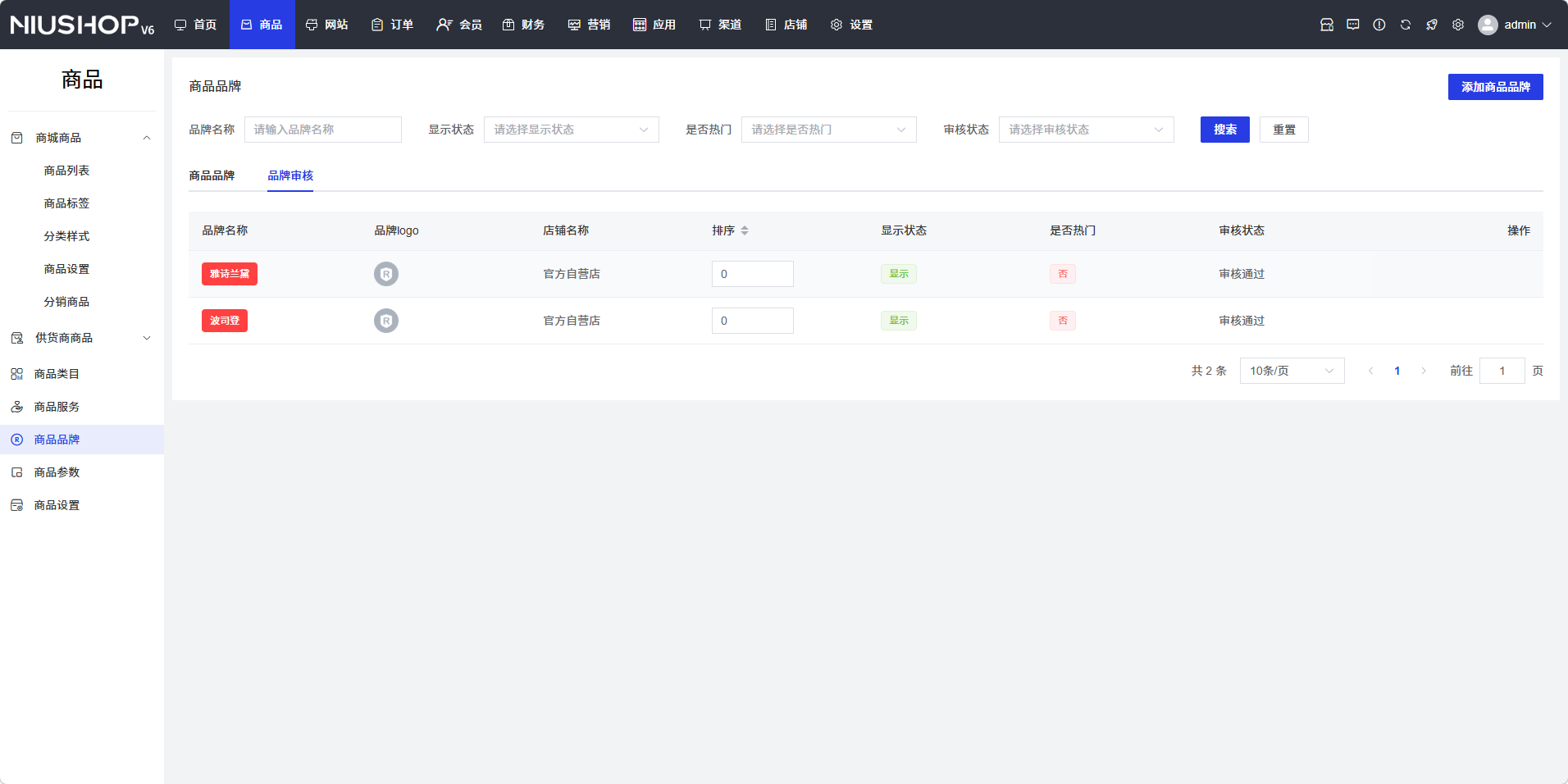Screen dimensions: 1568x784
Task: Open the 订单 top navigation menu
Action: (x=392, y=25)
